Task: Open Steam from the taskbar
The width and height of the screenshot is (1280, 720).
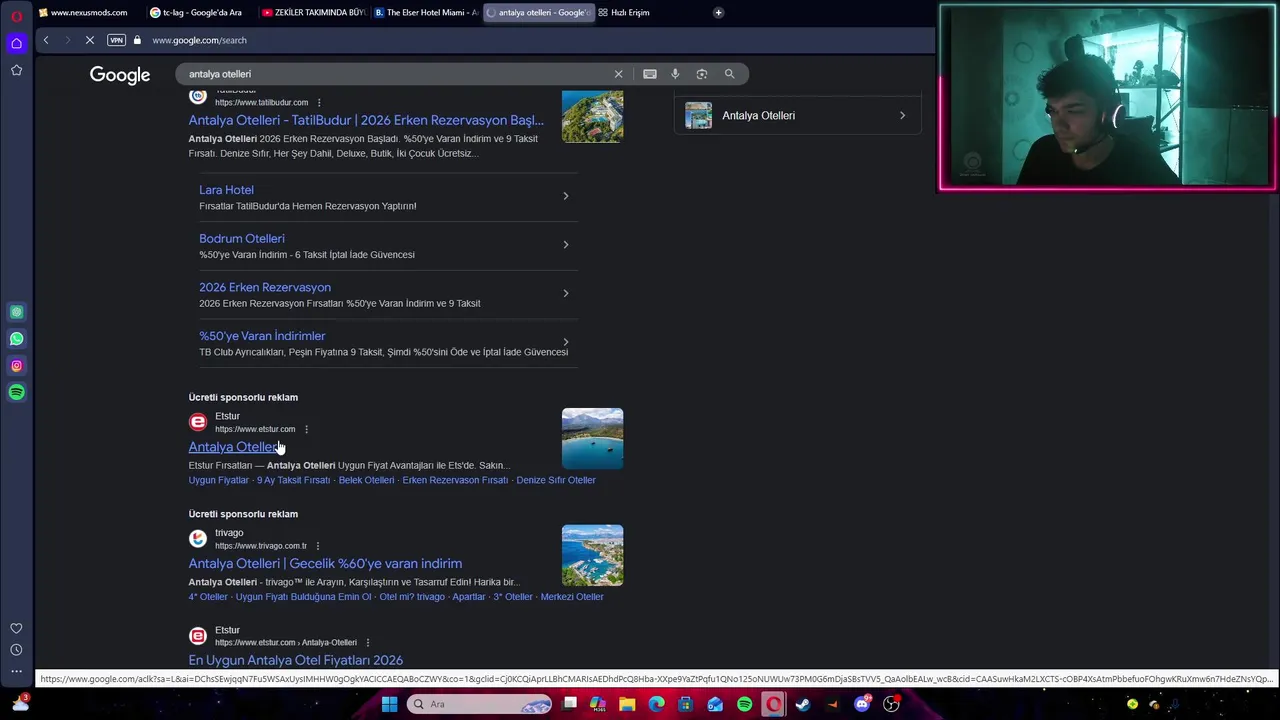Action: pyautogui.click(x=803, y=704)
